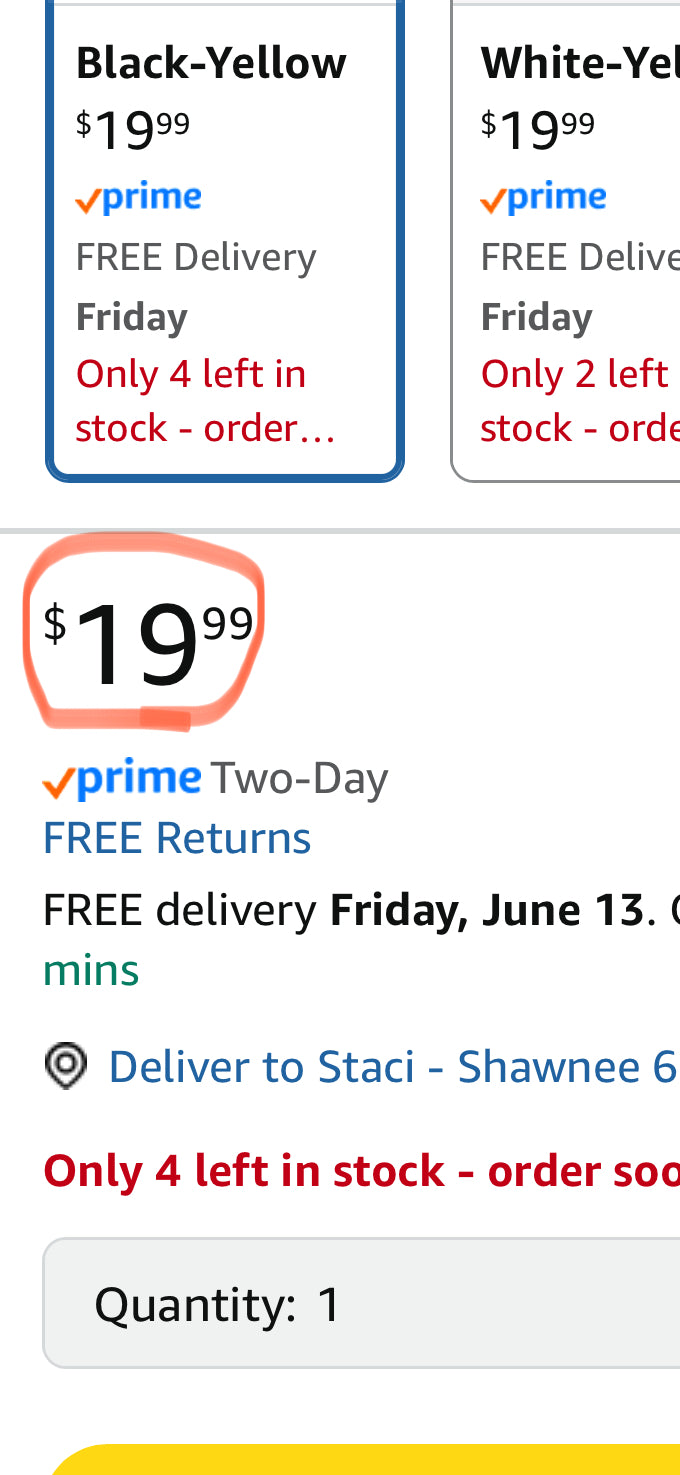
Task: Tap the green 'mins' countdown text
Action: [x=91, y=970]
